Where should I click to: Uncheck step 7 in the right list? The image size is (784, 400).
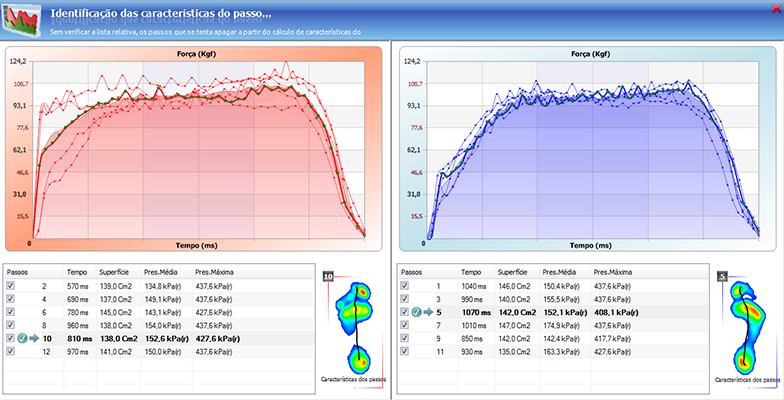405,325
